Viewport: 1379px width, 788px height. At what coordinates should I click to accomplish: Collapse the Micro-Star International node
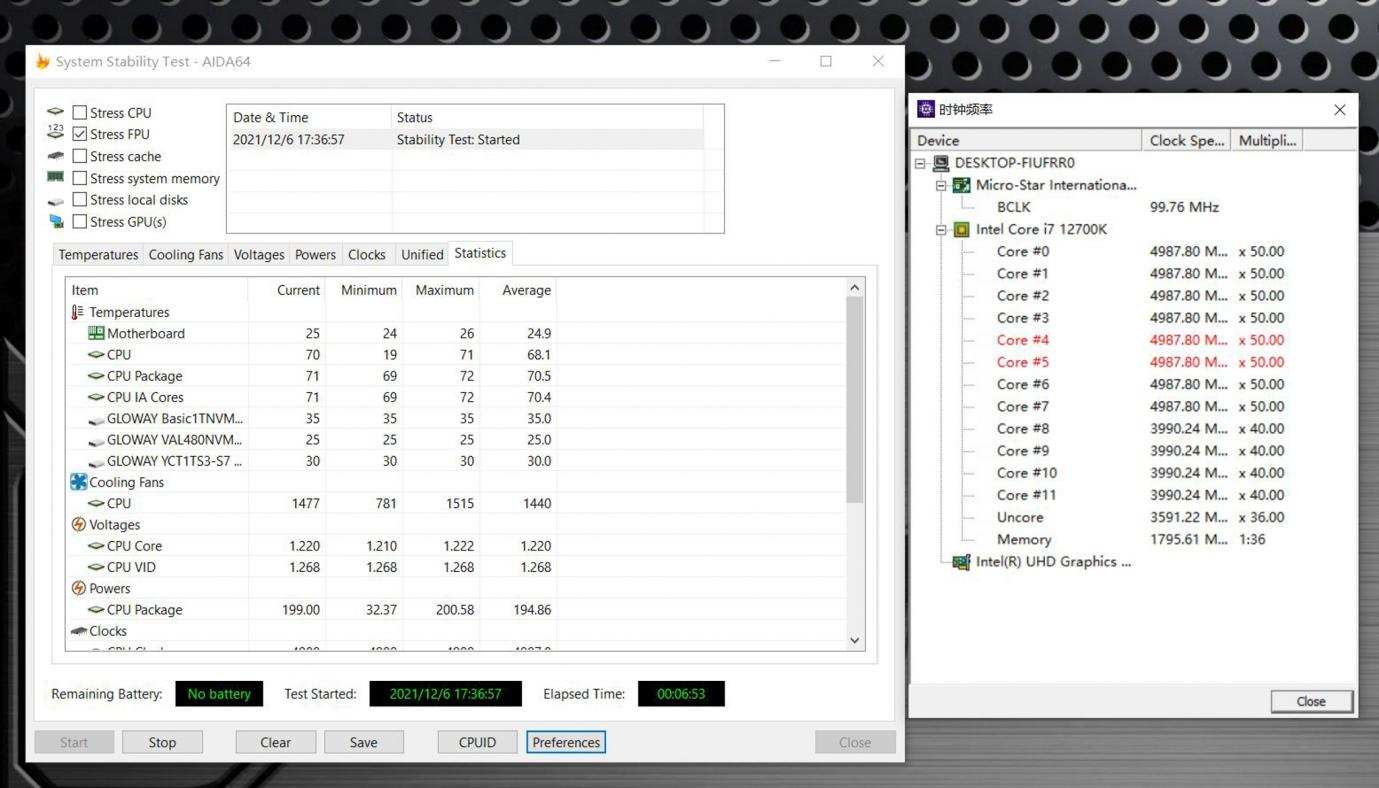(x=941, y=185)
